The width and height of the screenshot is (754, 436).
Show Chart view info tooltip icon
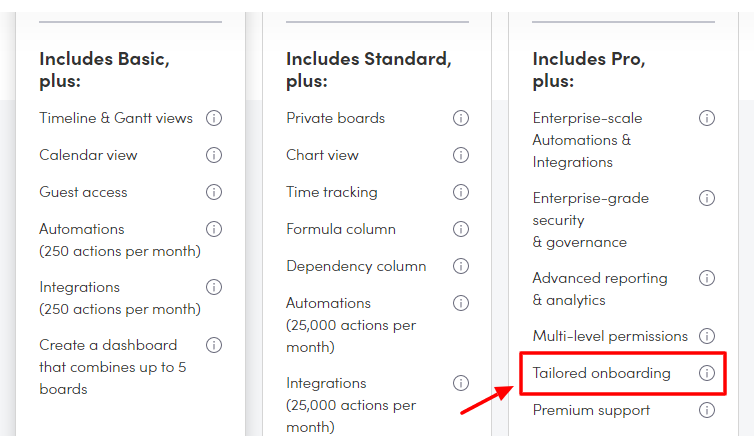pyautogui.click(x=460, y=155)
